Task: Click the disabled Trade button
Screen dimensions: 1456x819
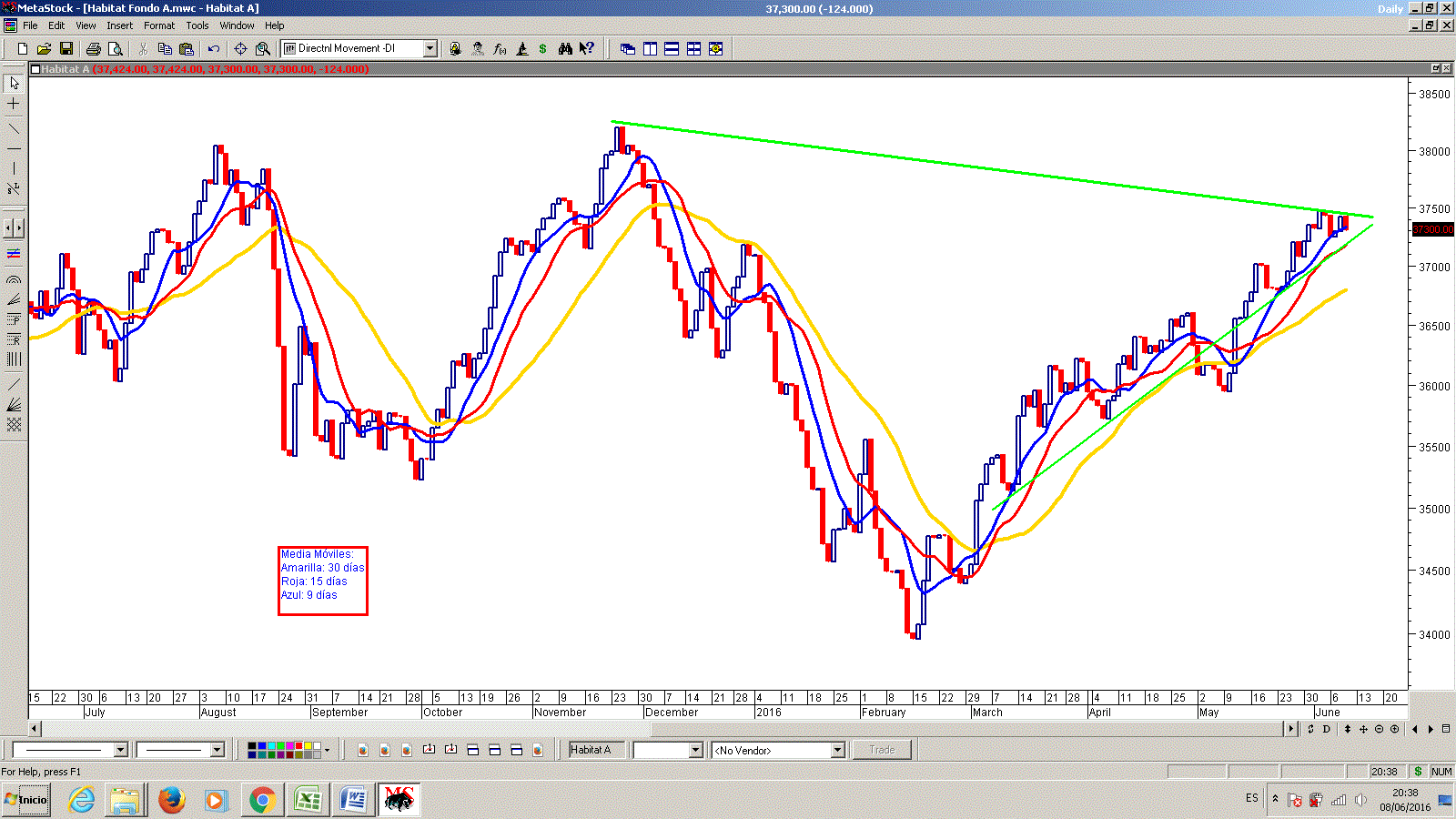Action: pyautogui.click(x=882, y=750)
